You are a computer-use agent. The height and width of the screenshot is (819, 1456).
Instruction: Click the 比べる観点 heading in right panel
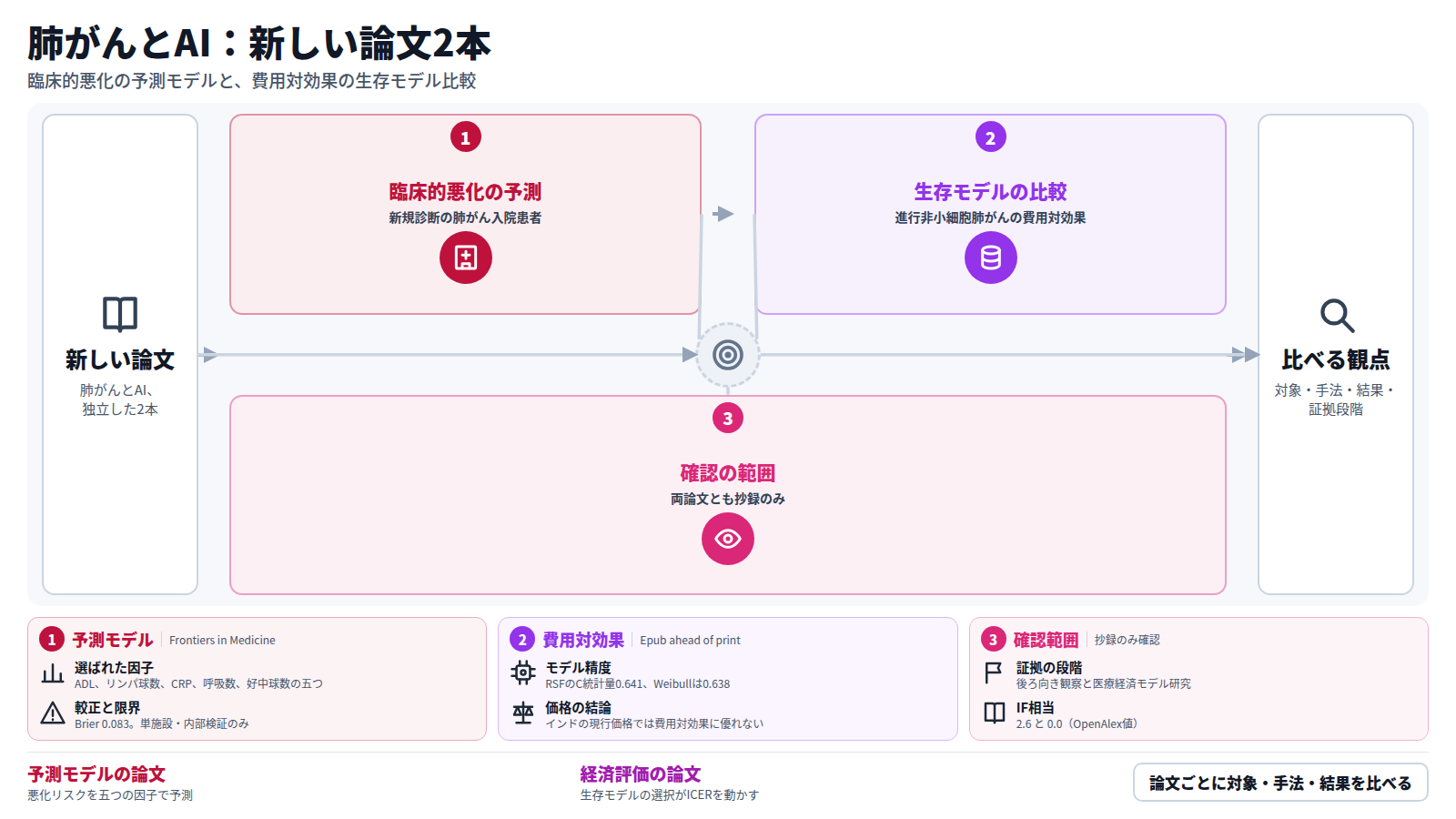(x=1336, y=360)
